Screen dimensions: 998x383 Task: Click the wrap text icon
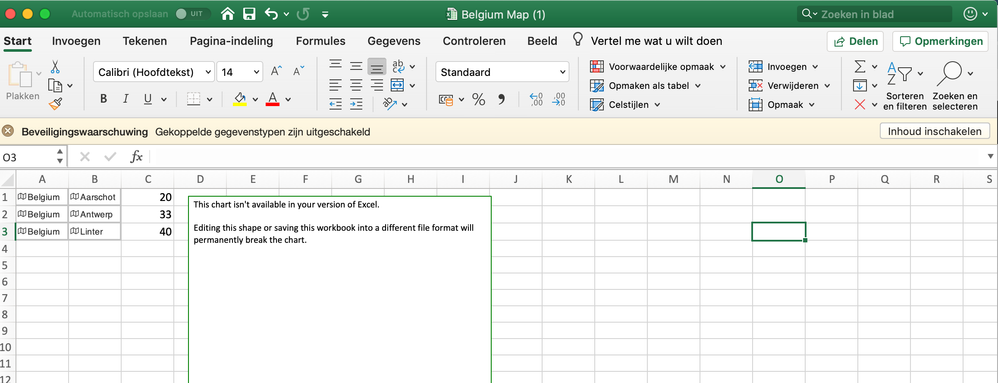point(398,66)
